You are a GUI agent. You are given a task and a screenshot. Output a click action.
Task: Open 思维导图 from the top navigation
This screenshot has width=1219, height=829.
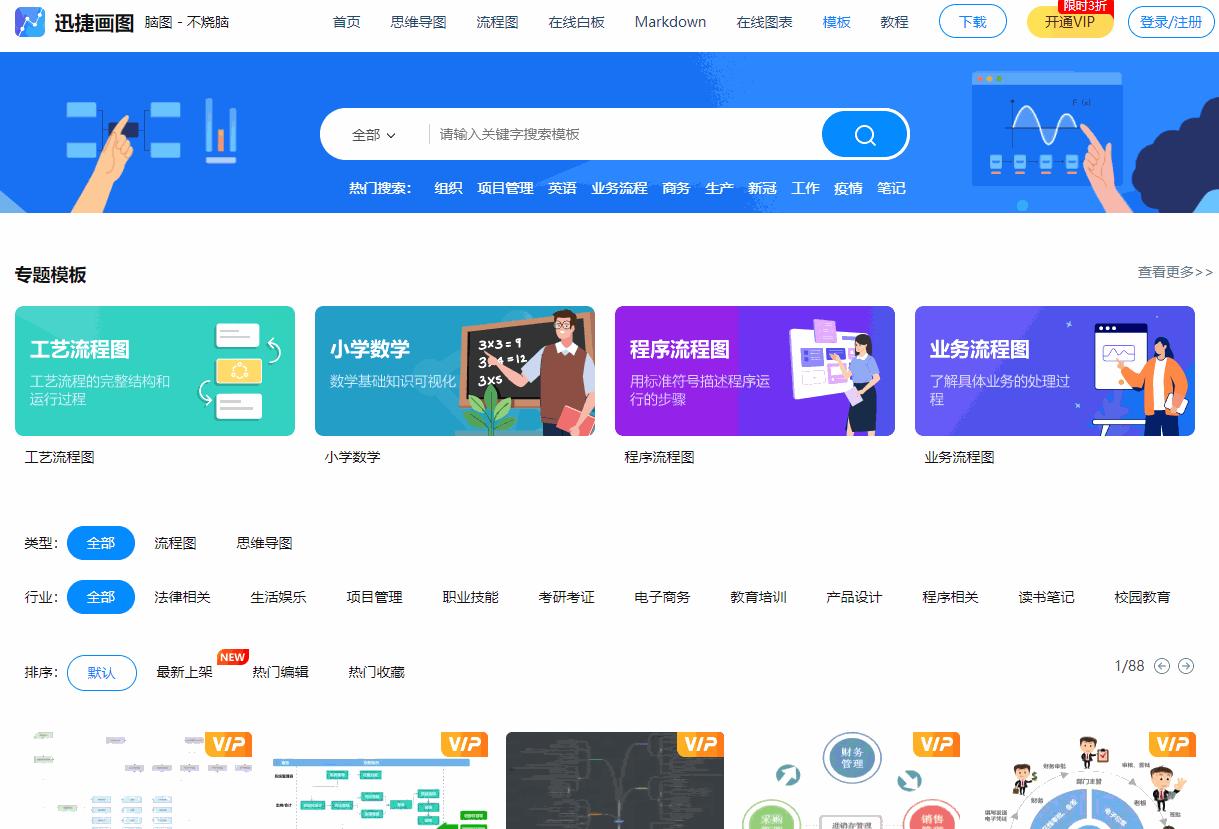pyautogui.click(x=417, y=21)
